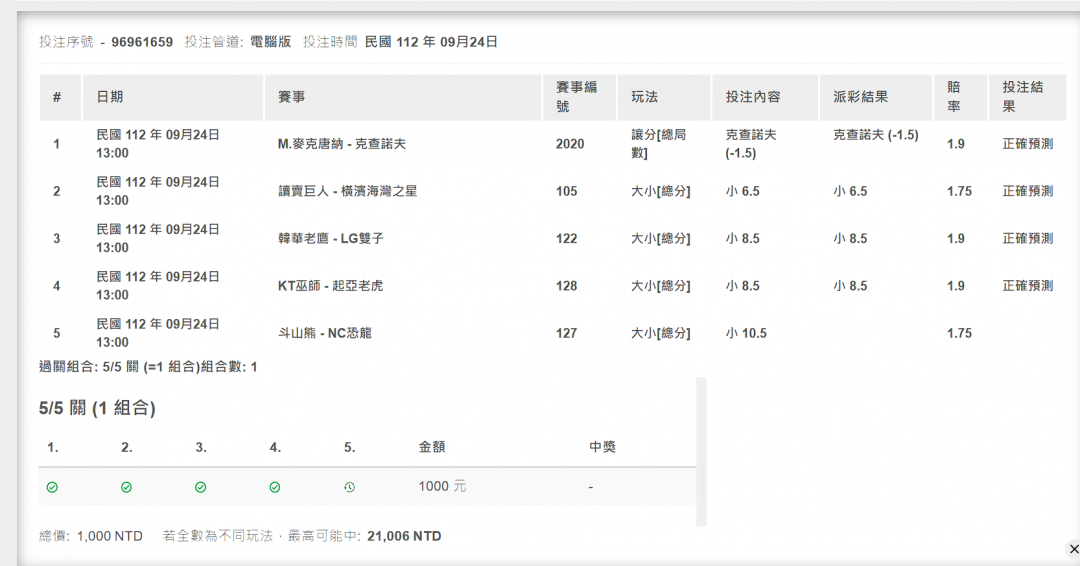Select bet serial number 96961659
This screenshot has width=1080, height=566.
pos(142,42)
